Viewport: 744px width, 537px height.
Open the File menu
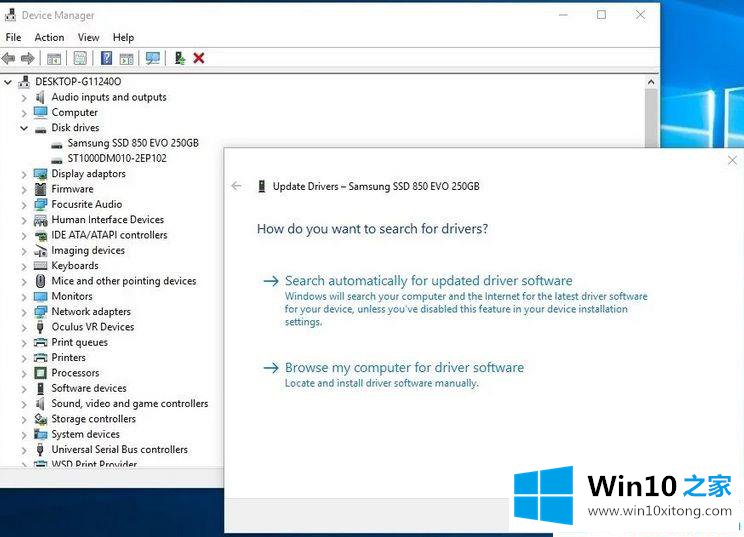pyautogui.click(x=13, y=37)
